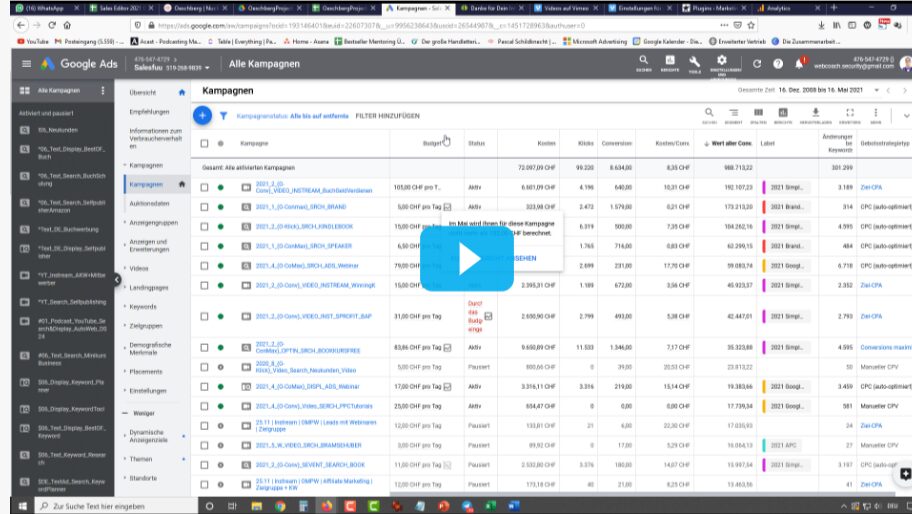
Task: Open Placements in page menu
Action: [145, 372]
